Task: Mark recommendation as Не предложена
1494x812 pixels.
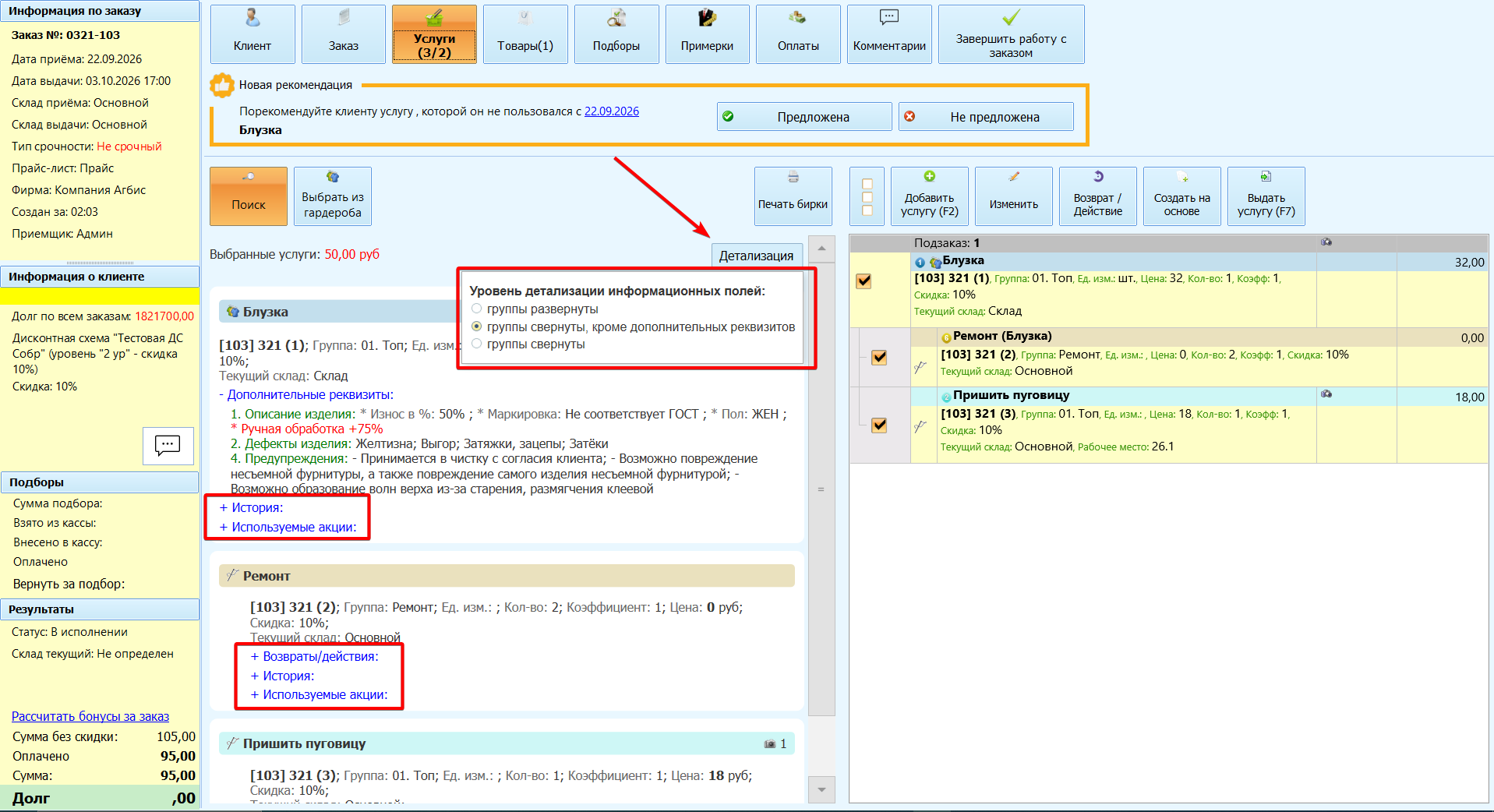Action: coord(986,117)
